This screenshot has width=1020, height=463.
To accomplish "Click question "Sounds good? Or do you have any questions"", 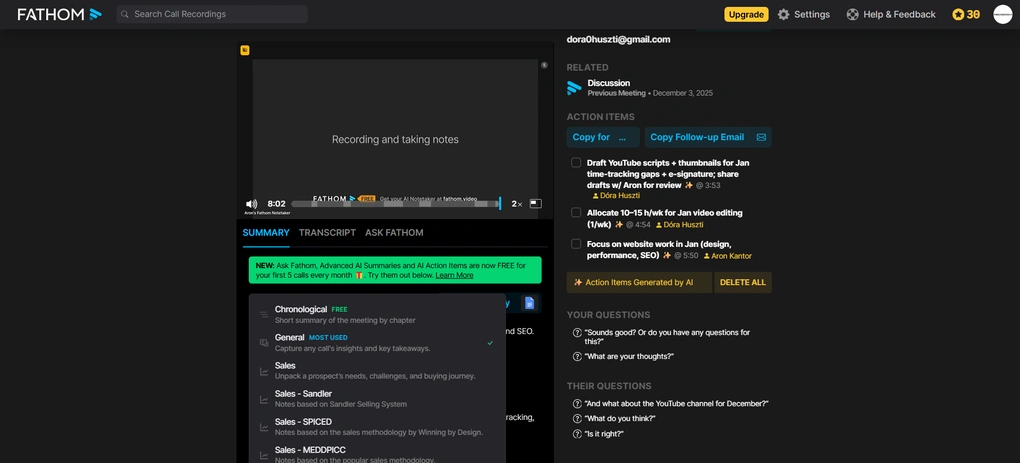I will [x=667, y=337].
